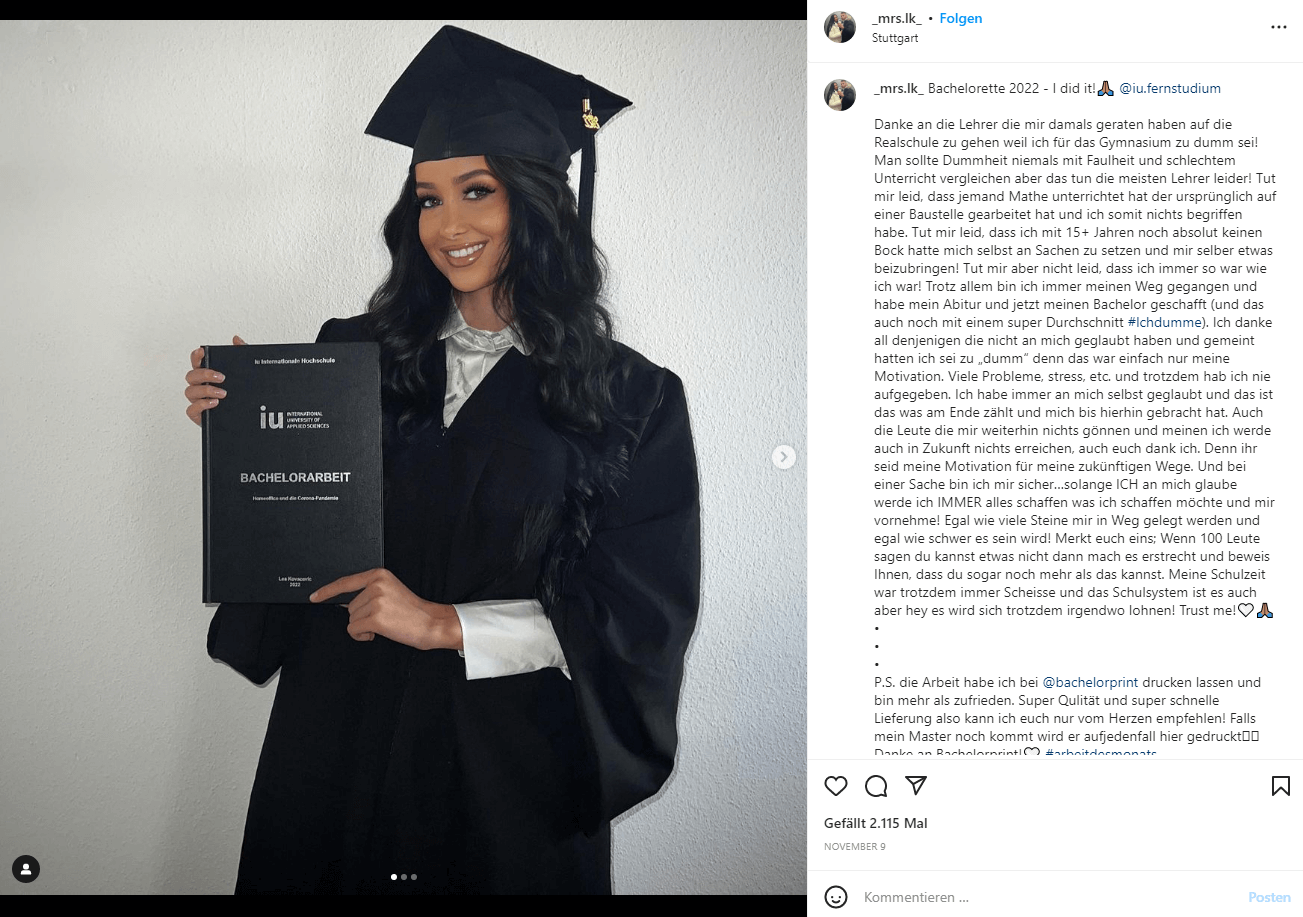This screenshot has height=917, width=1303.
Task: Open the #Ichdumme hashtag
Action: (1165, 322)
